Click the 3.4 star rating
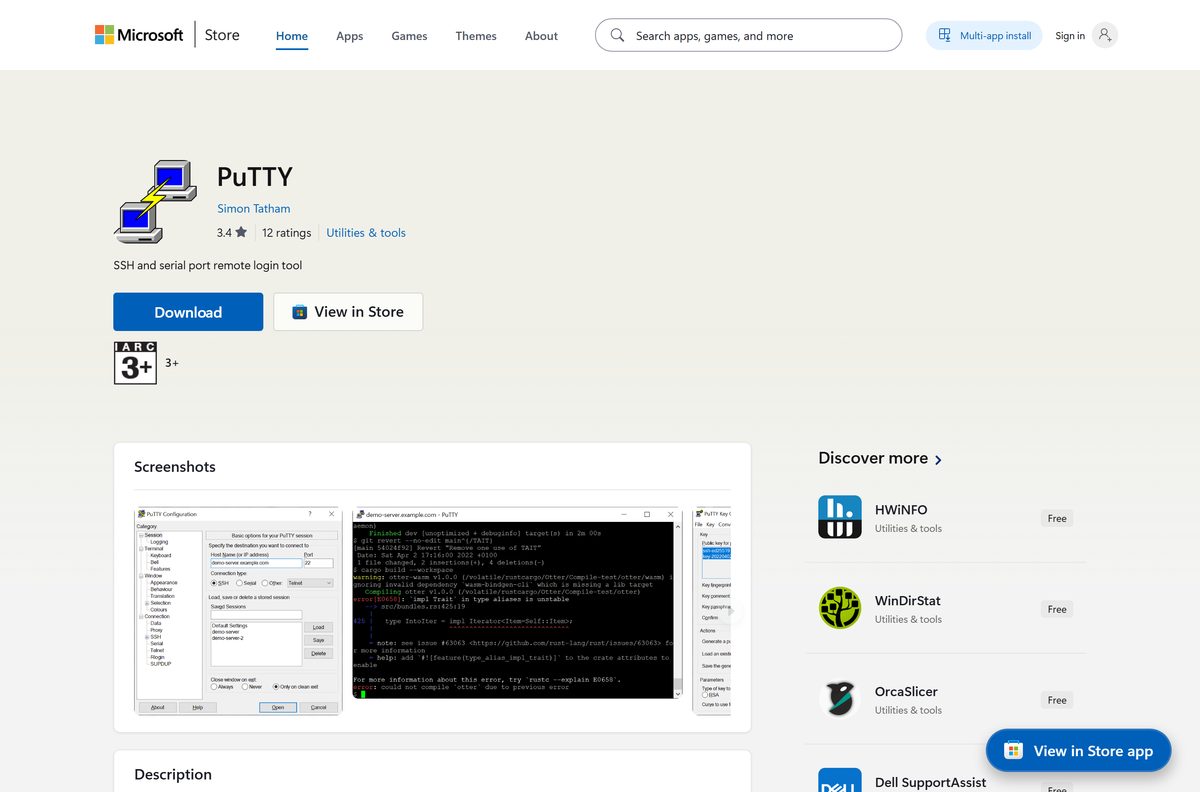 [232, 232]
